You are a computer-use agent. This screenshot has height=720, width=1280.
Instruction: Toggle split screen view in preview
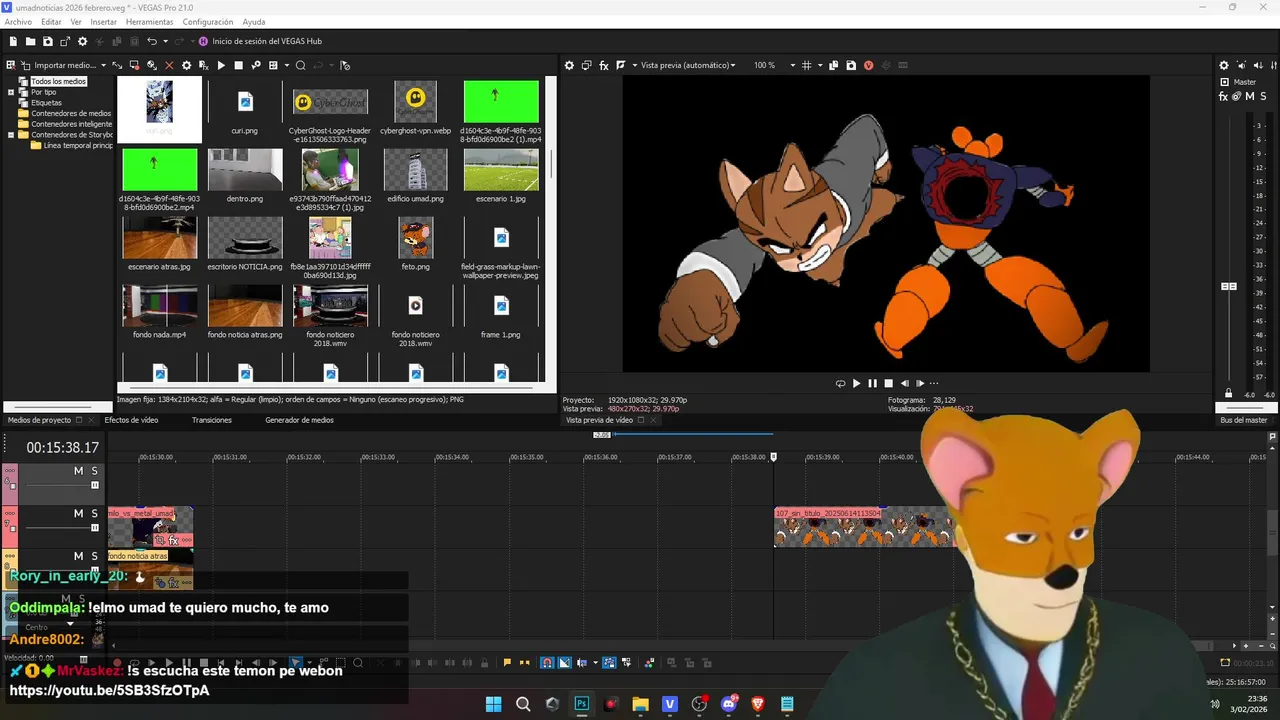point(621,65)
